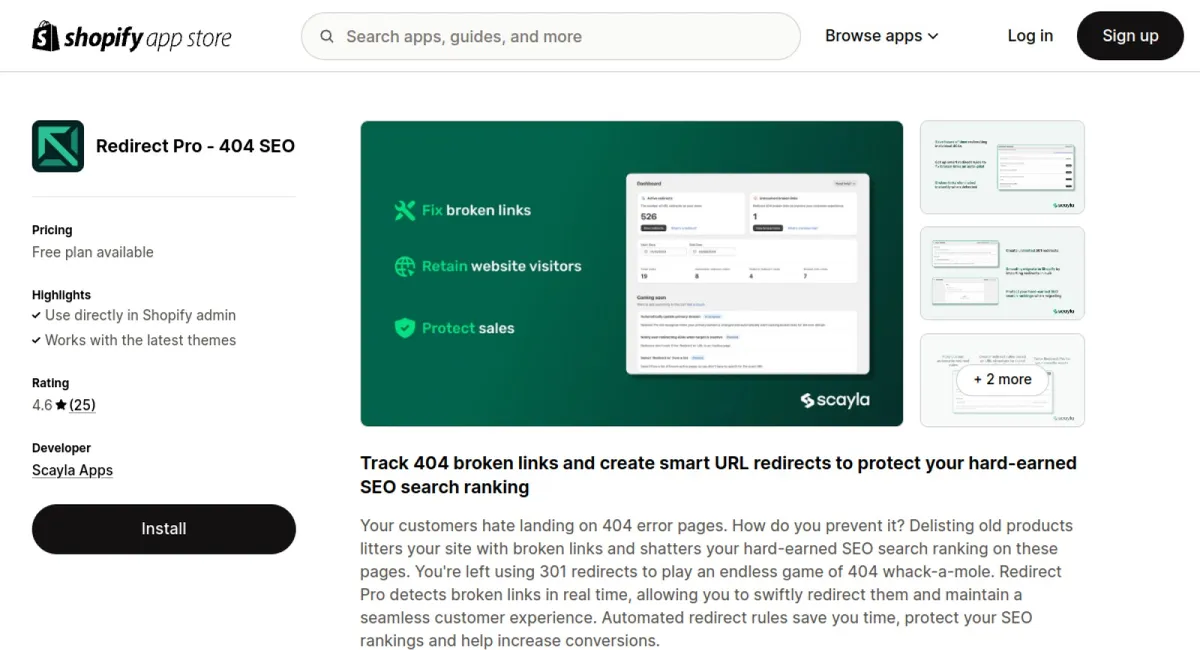Click the + 2 more button
The width and height of the screenshot is (1200, 650).
pos(1002,380)
